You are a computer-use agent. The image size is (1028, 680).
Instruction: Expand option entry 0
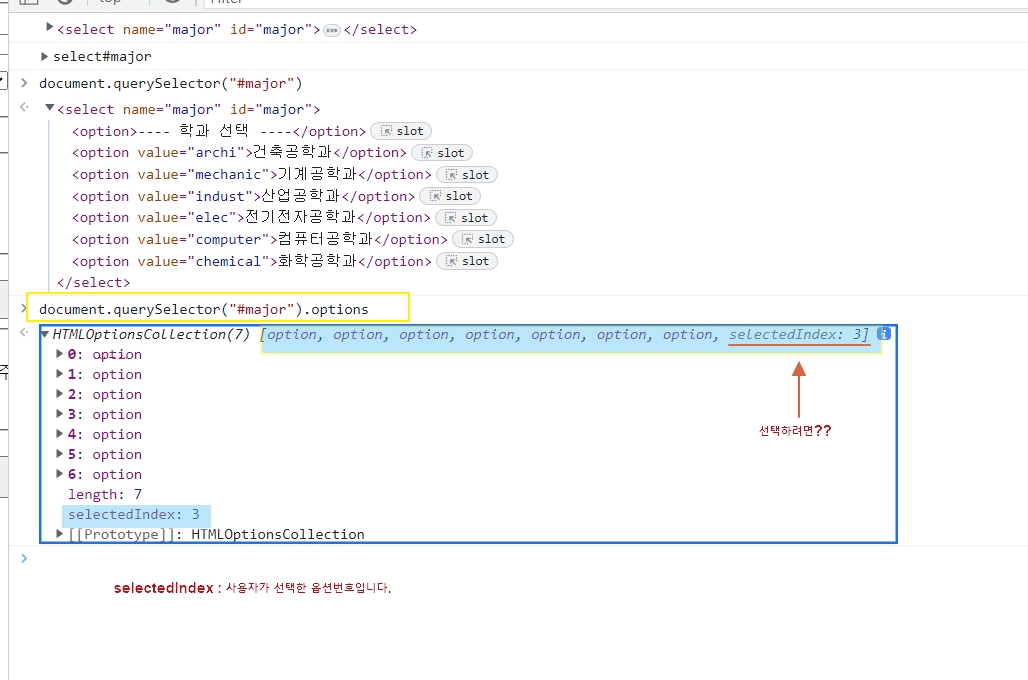pyautogui.click(x=59, y=353)
